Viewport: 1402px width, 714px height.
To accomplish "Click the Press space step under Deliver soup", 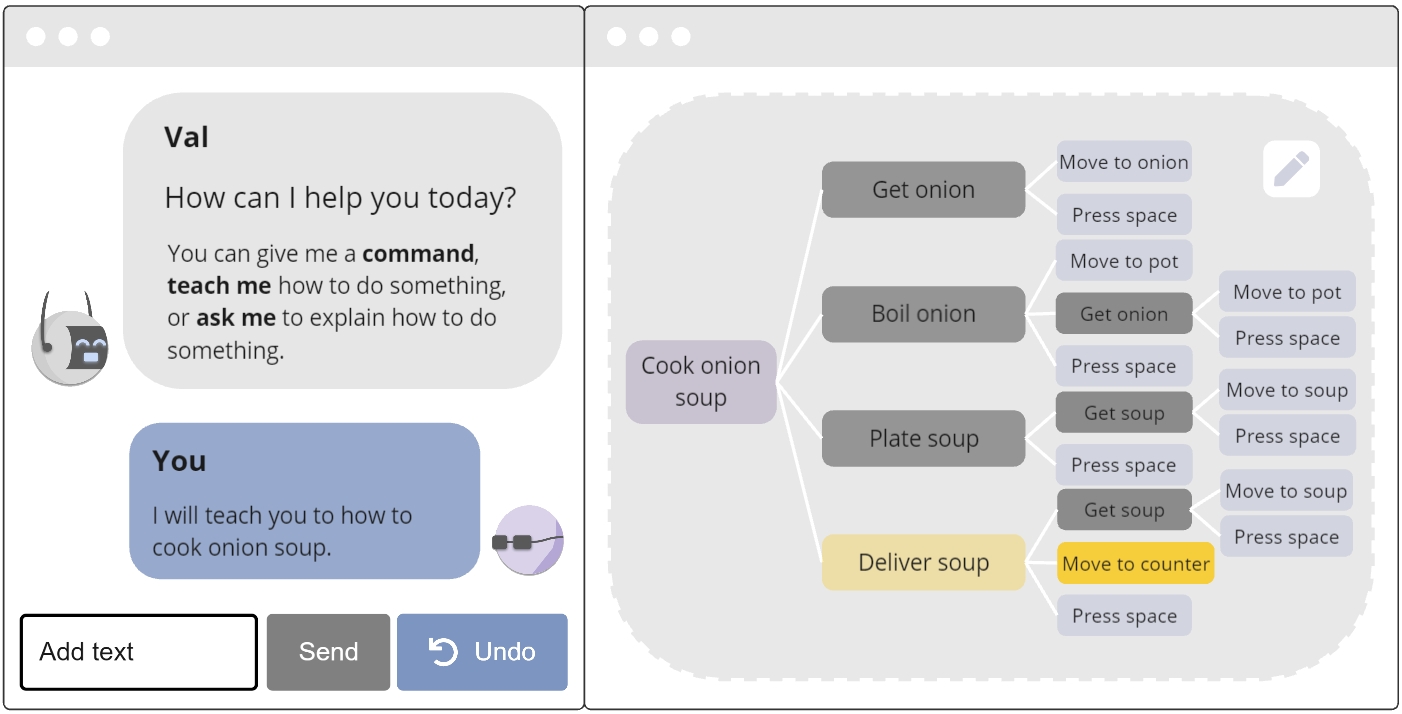I will (1124, 616).
